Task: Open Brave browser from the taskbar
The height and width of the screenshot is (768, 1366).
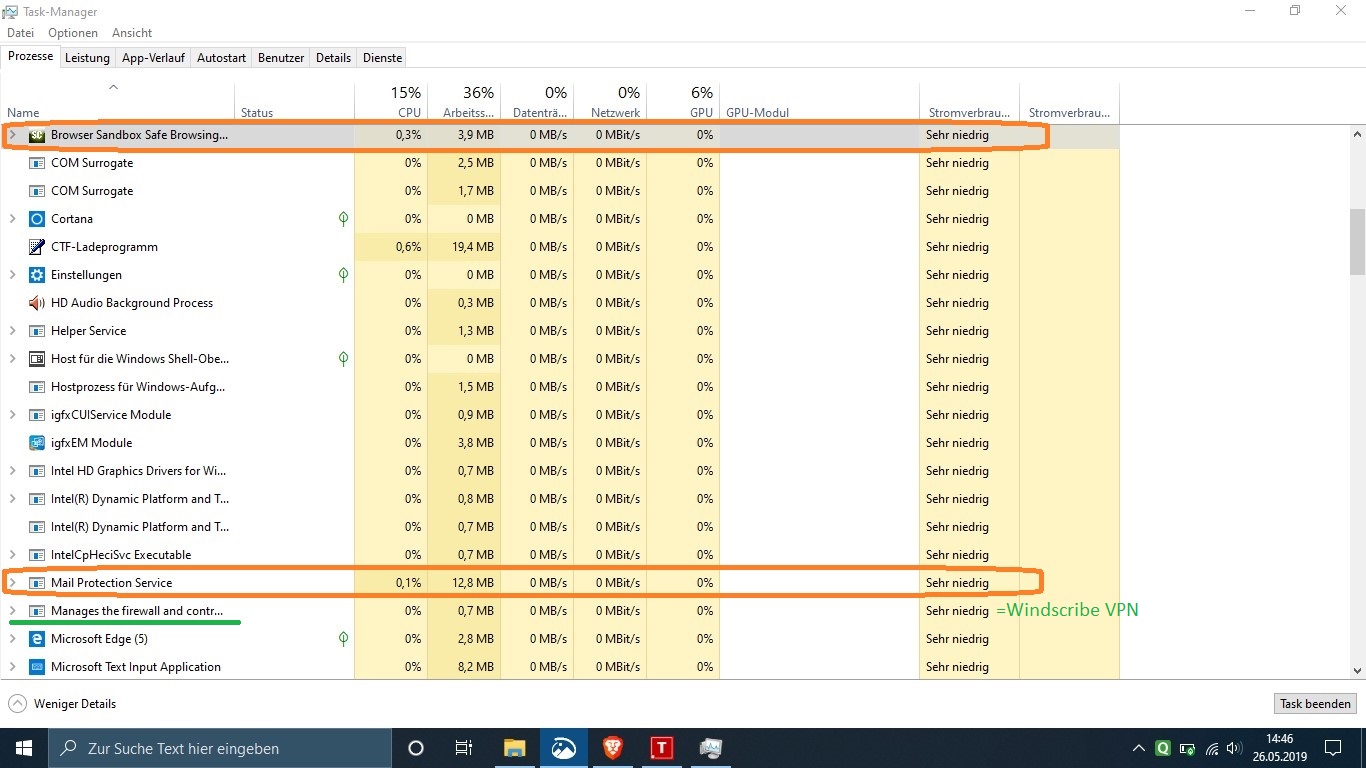Action: click(612, 747)
